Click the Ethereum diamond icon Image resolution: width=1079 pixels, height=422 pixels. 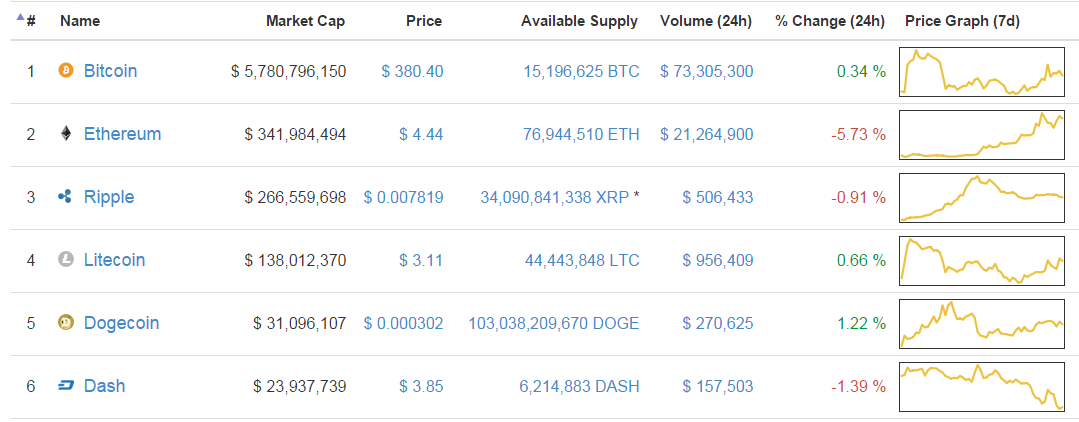click(67, 134)
